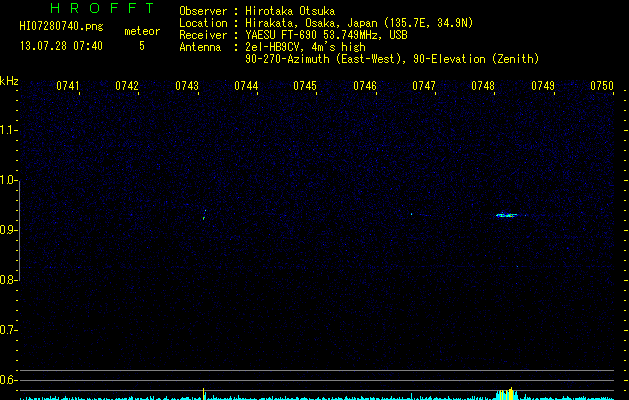Click the Location line Hirakata, Osaka, Japan
The image size is (629, 400).
point(359,23)
